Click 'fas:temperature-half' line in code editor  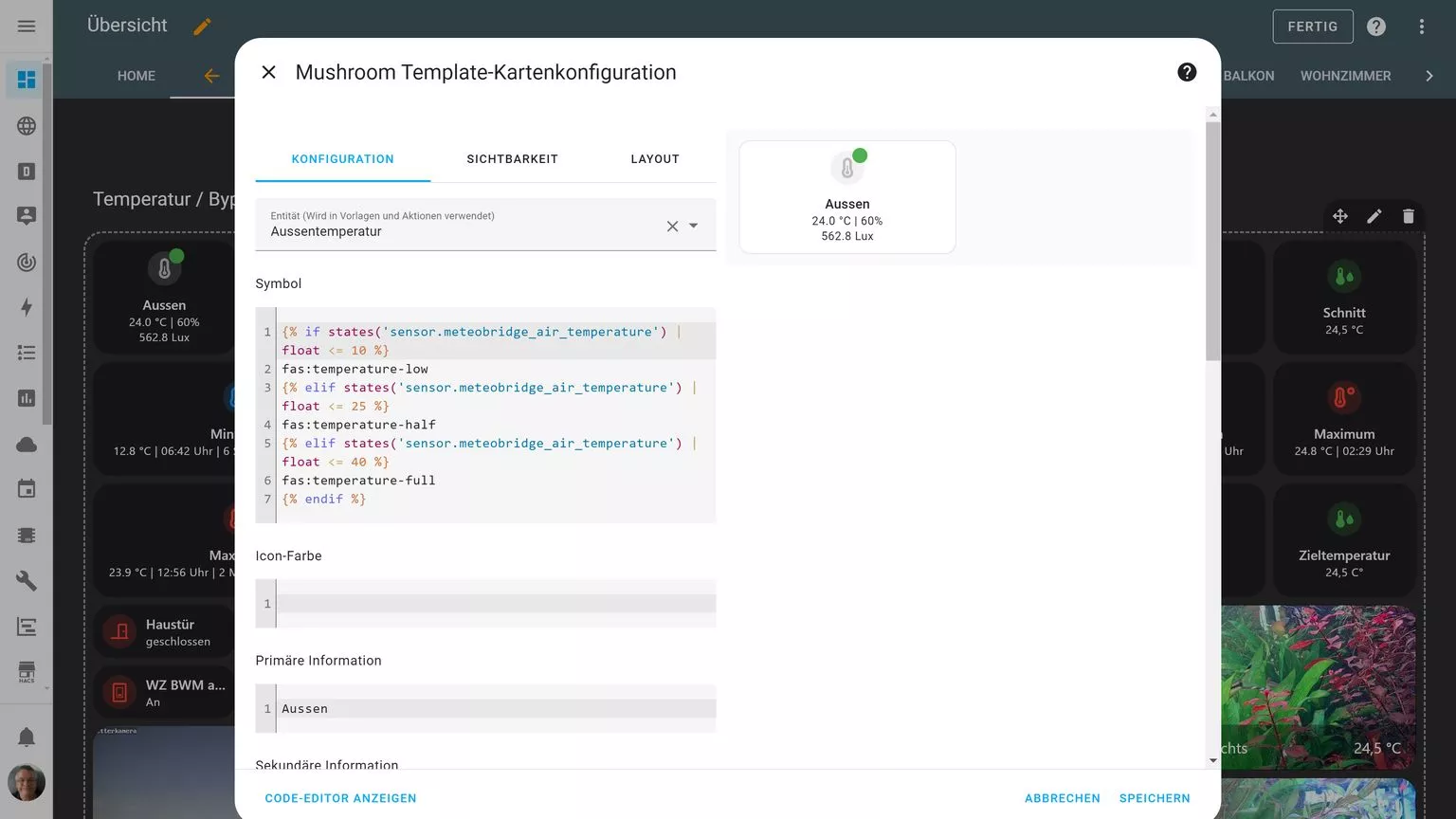(x=358, y=425)
